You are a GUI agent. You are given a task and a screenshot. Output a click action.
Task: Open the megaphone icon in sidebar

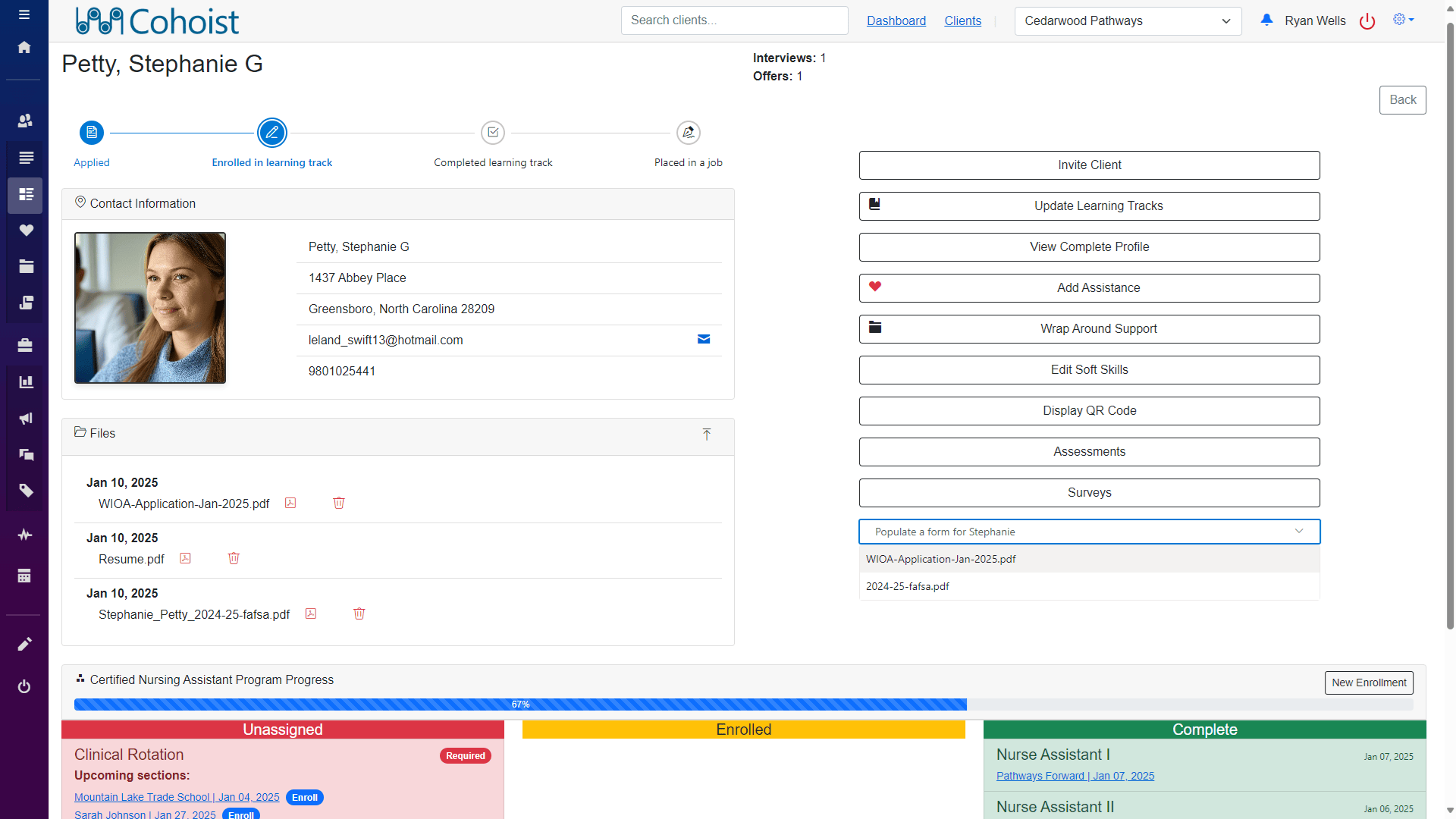pyautogui.click(x=26, y=419)
